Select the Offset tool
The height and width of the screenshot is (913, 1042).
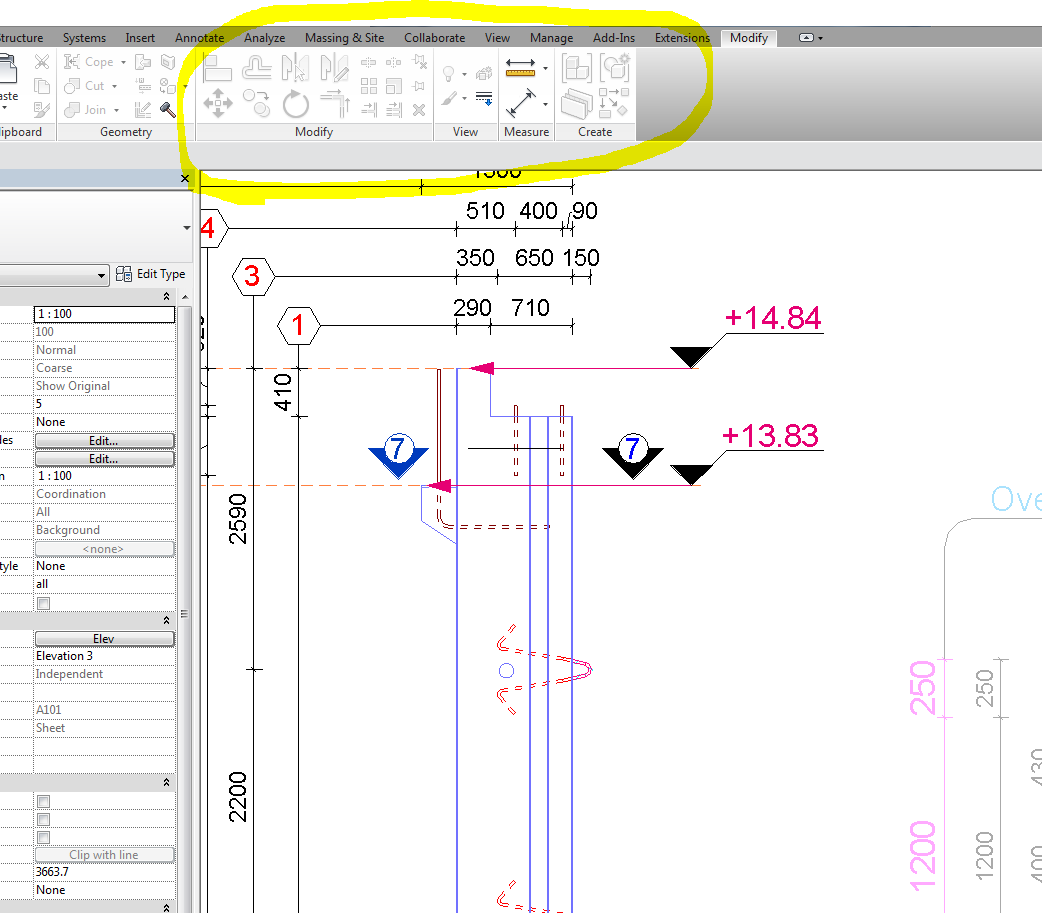[x=257, y=68]
